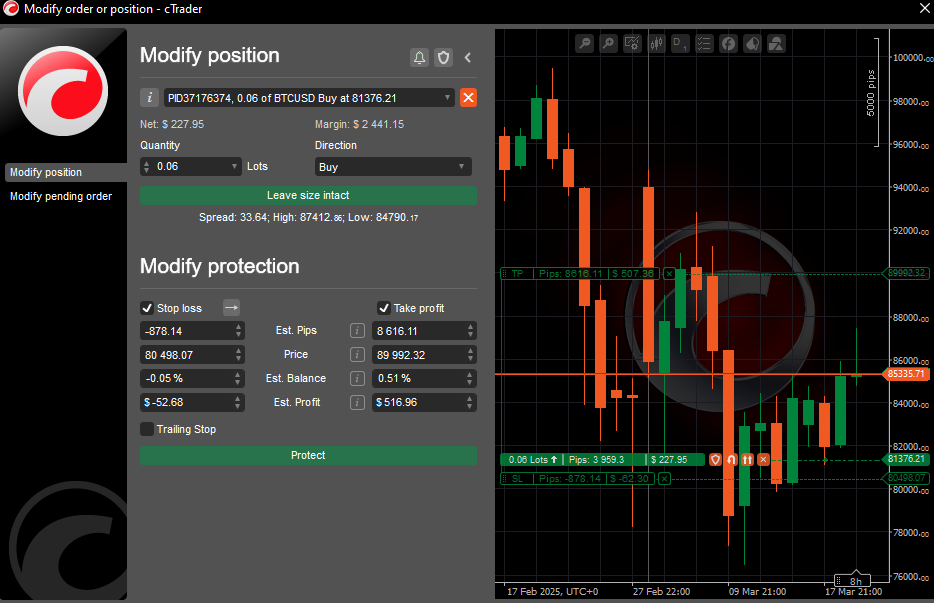Enable the Trailing Stop checkbox
The width and height of the screenshot is (934, 603).
(x=145, y=429)
